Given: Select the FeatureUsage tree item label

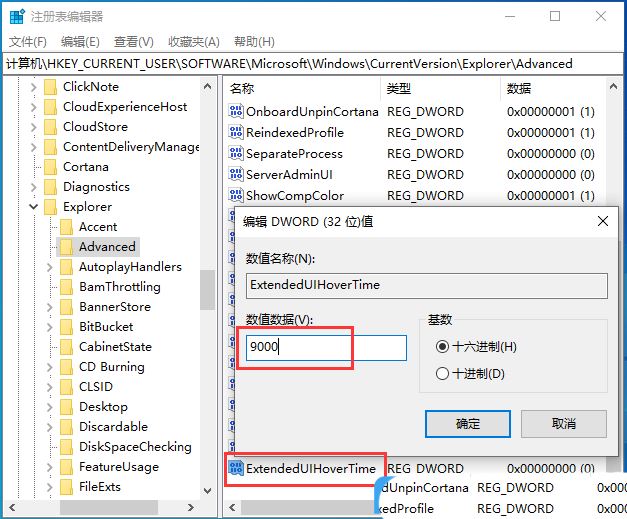Looking at the screenshot, I should tap(119, 467).
